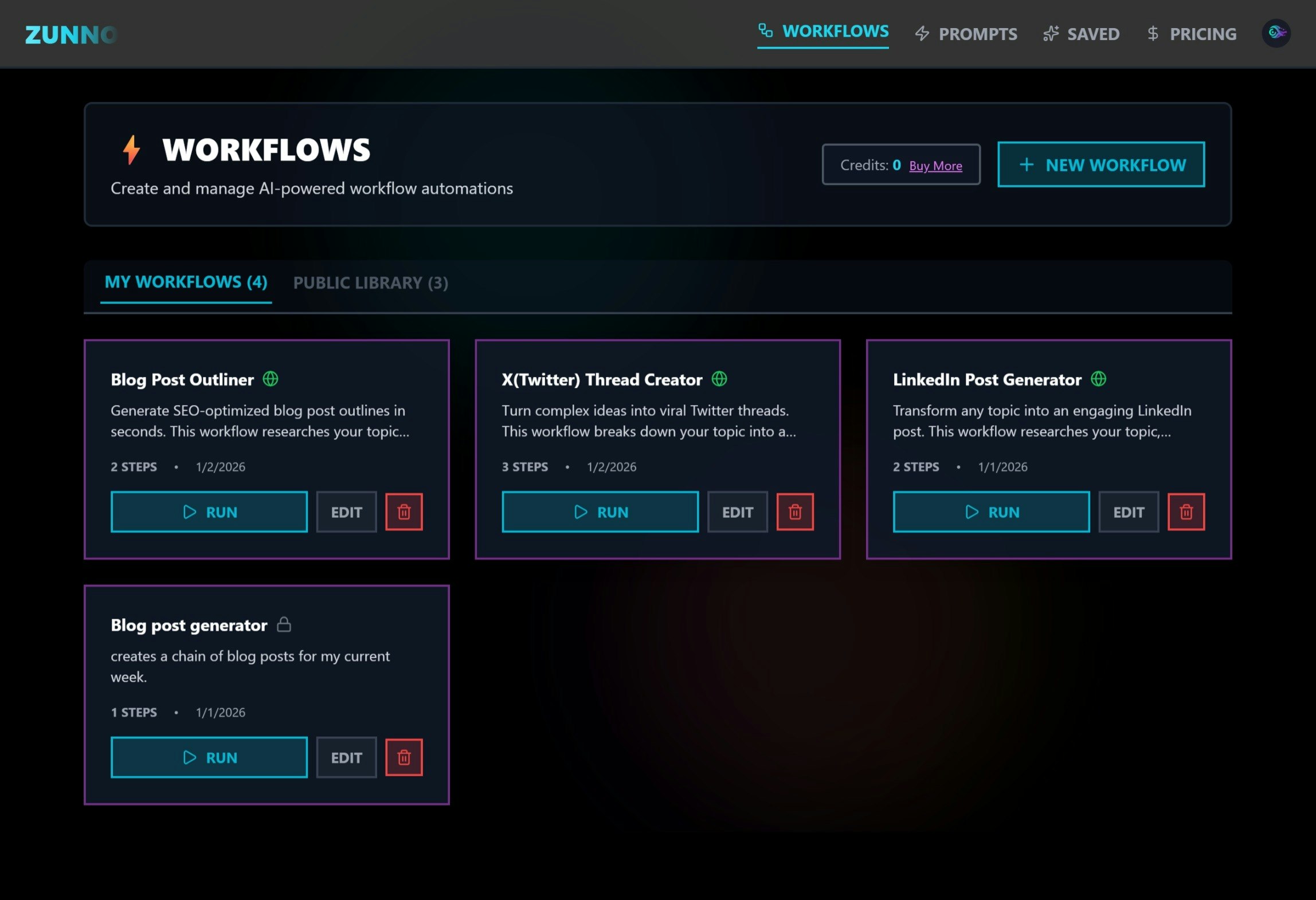Click the user avatar in top bar
Viewport: 1316px width, 900px height.
1276,33
